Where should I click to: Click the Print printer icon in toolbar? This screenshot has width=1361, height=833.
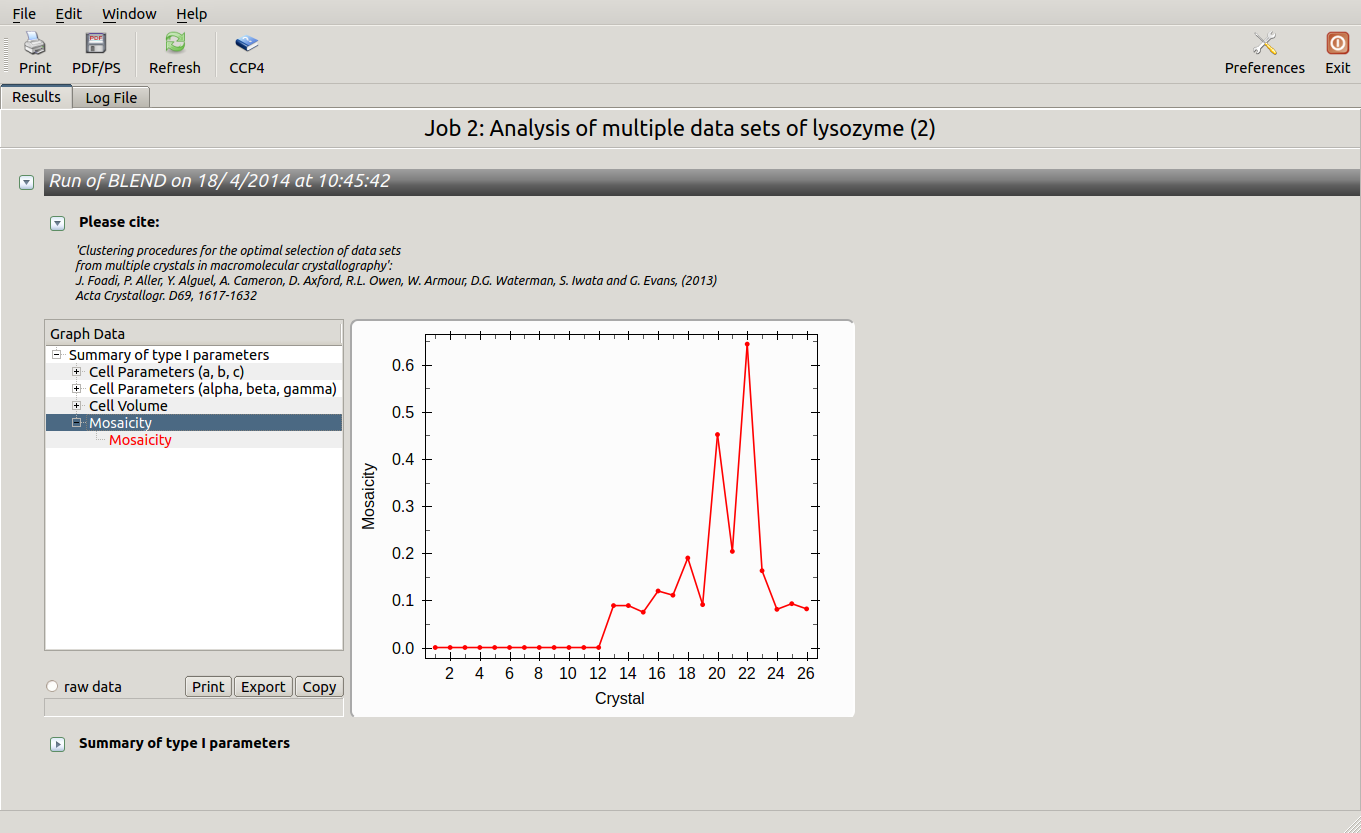[x=35, y=44]
